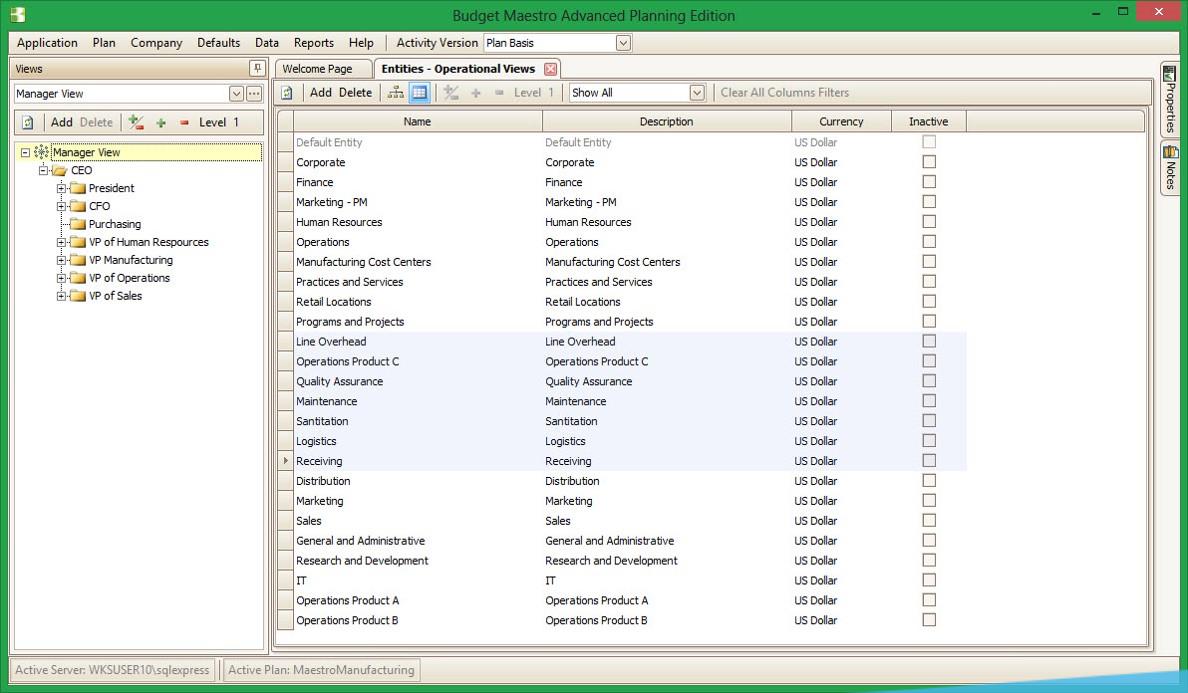Screen dimensions: 1188x693
Task: Expand the VP of Sales node
Action: tap(61, 296)
